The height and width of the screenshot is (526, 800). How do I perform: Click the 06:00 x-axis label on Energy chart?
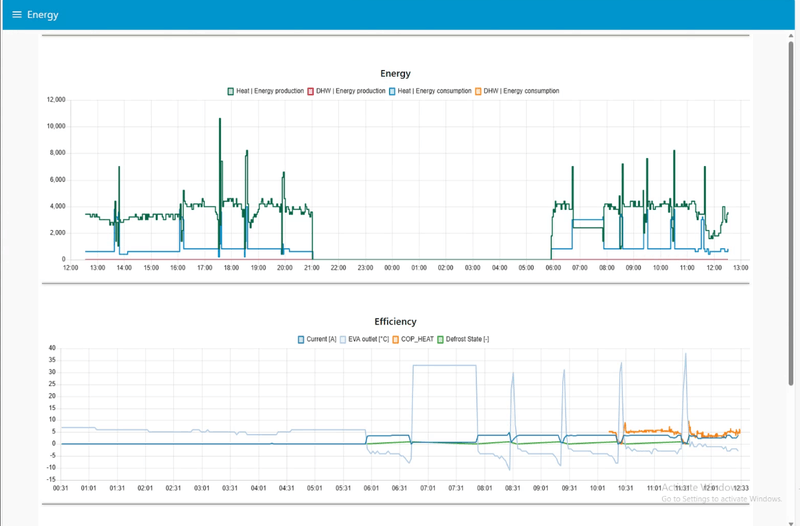pos(553,268)
